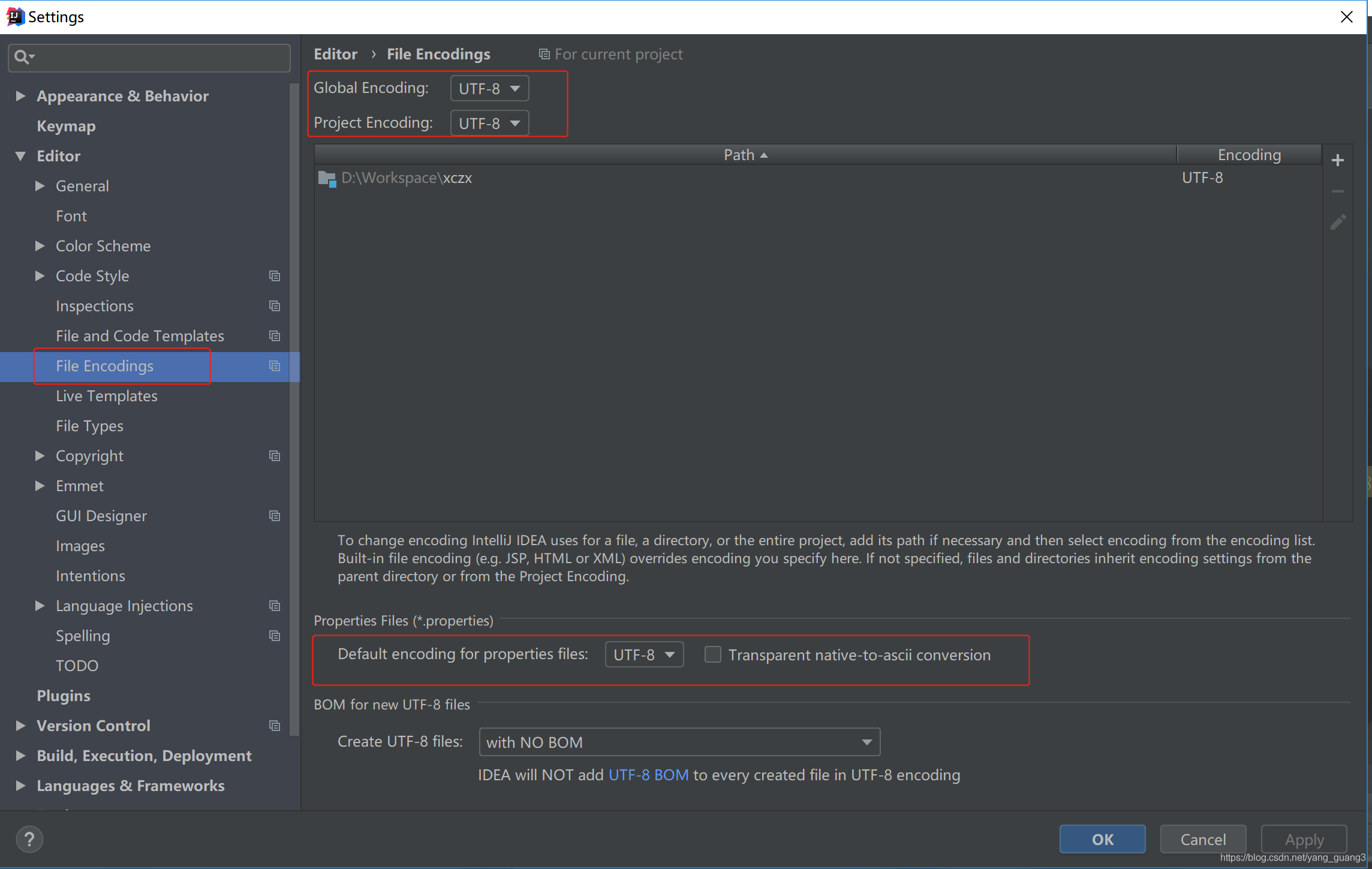Open the Project Encoding dropdown
Image resolution: width=1372 pixels, height=869 pixels.
tap(489, 124)
